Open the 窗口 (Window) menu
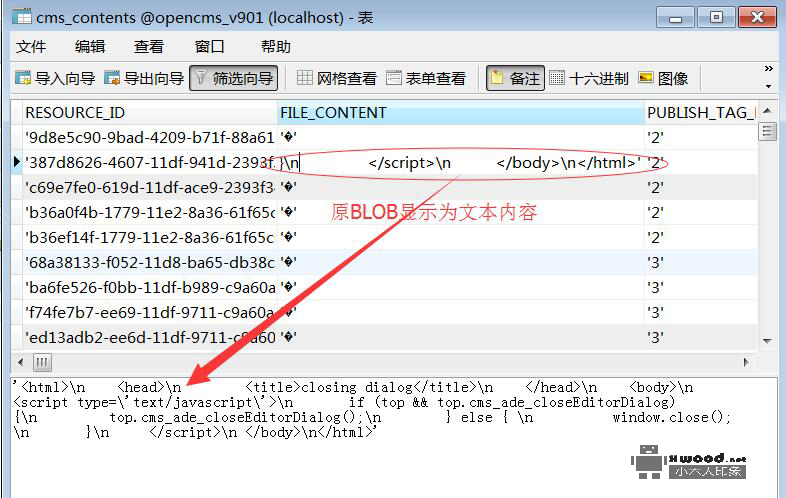This screenshot has height=498, width=786. point(210,47)
